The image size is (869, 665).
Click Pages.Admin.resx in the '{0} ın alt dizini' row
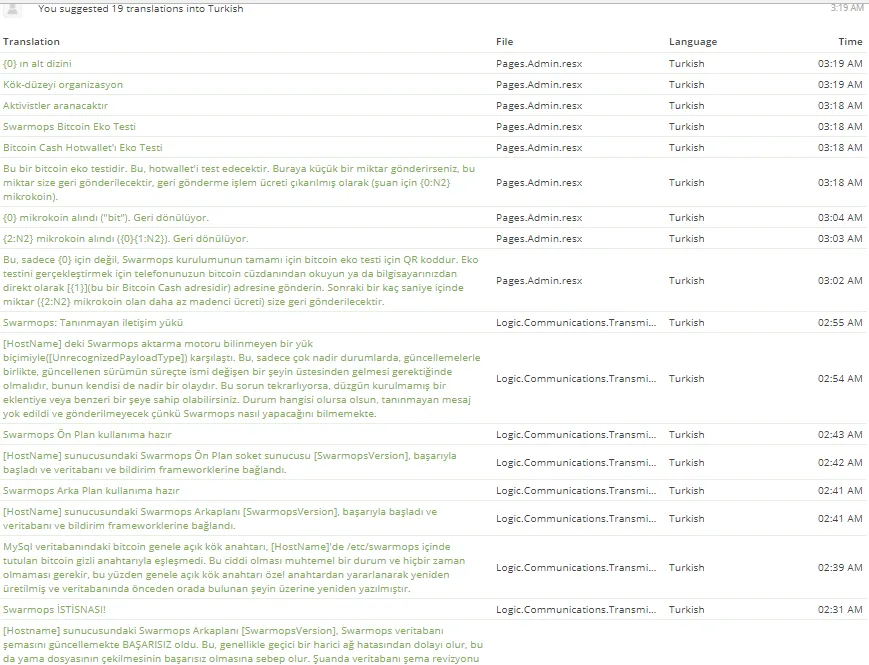(539, 64)
